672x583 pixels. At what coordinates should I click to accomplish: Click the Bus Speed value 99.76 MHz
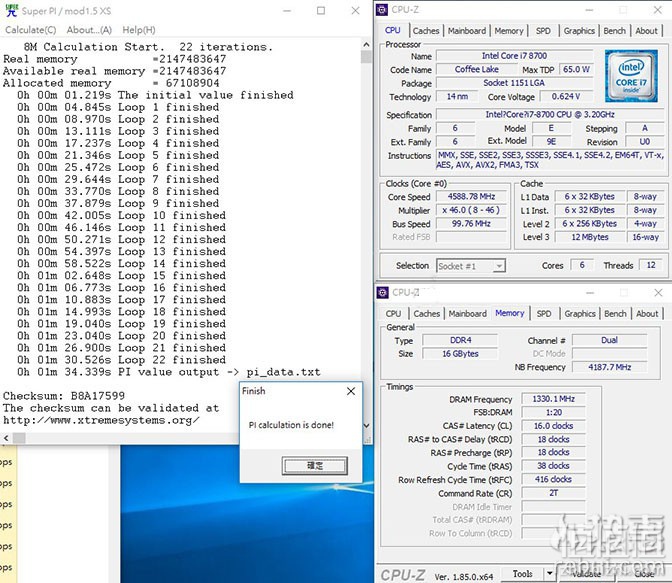pyautogui.click(x=471, y=223)
